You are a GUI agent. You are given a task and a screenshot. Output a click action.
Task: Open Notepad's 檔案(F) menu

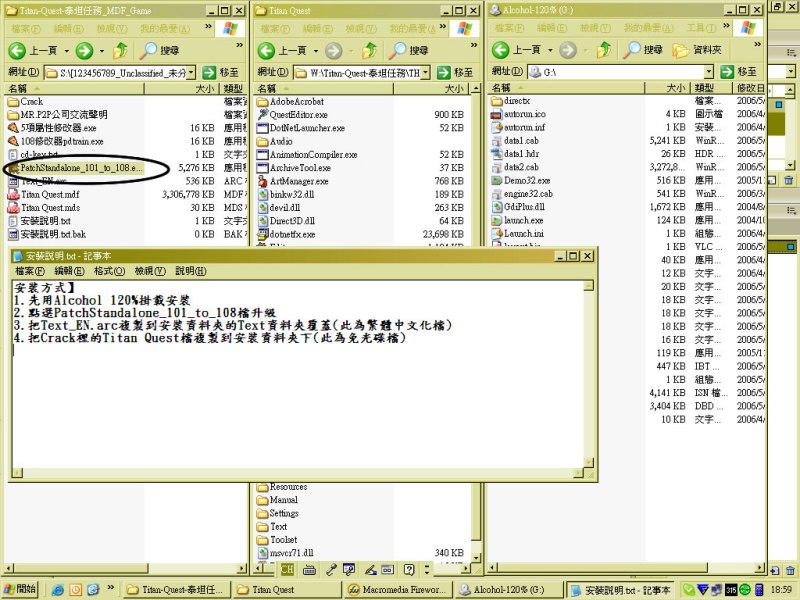click(x=30, y=271)
